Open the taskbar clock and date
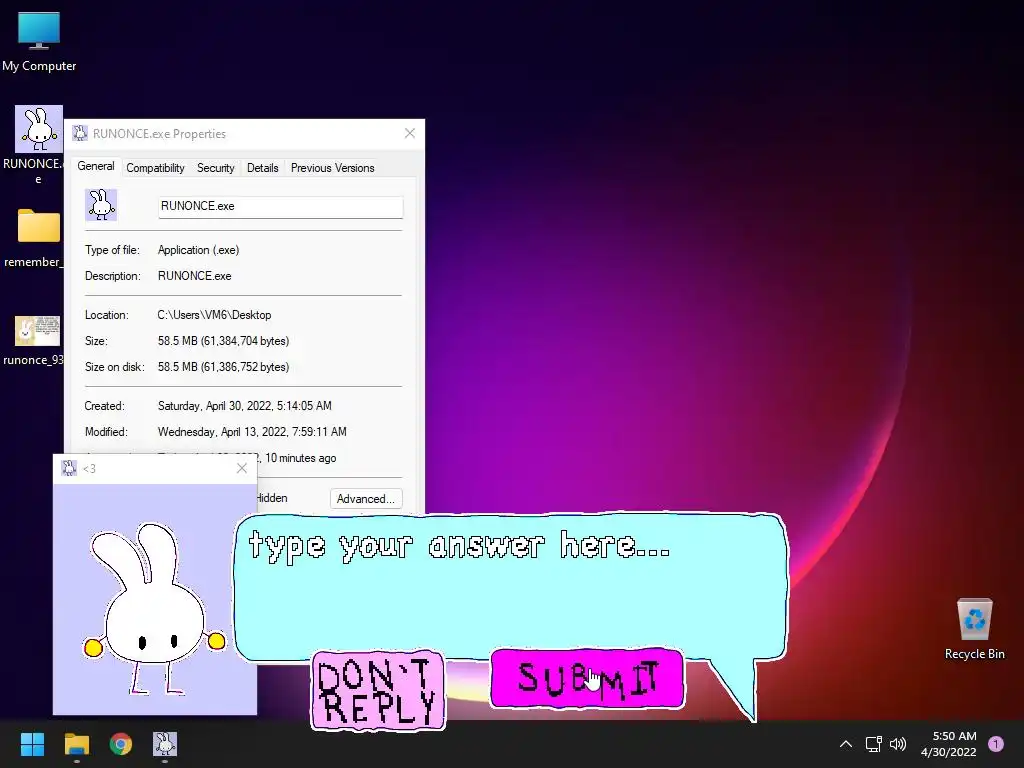This screenshot has height=768, width=1024. click(949, 744)
